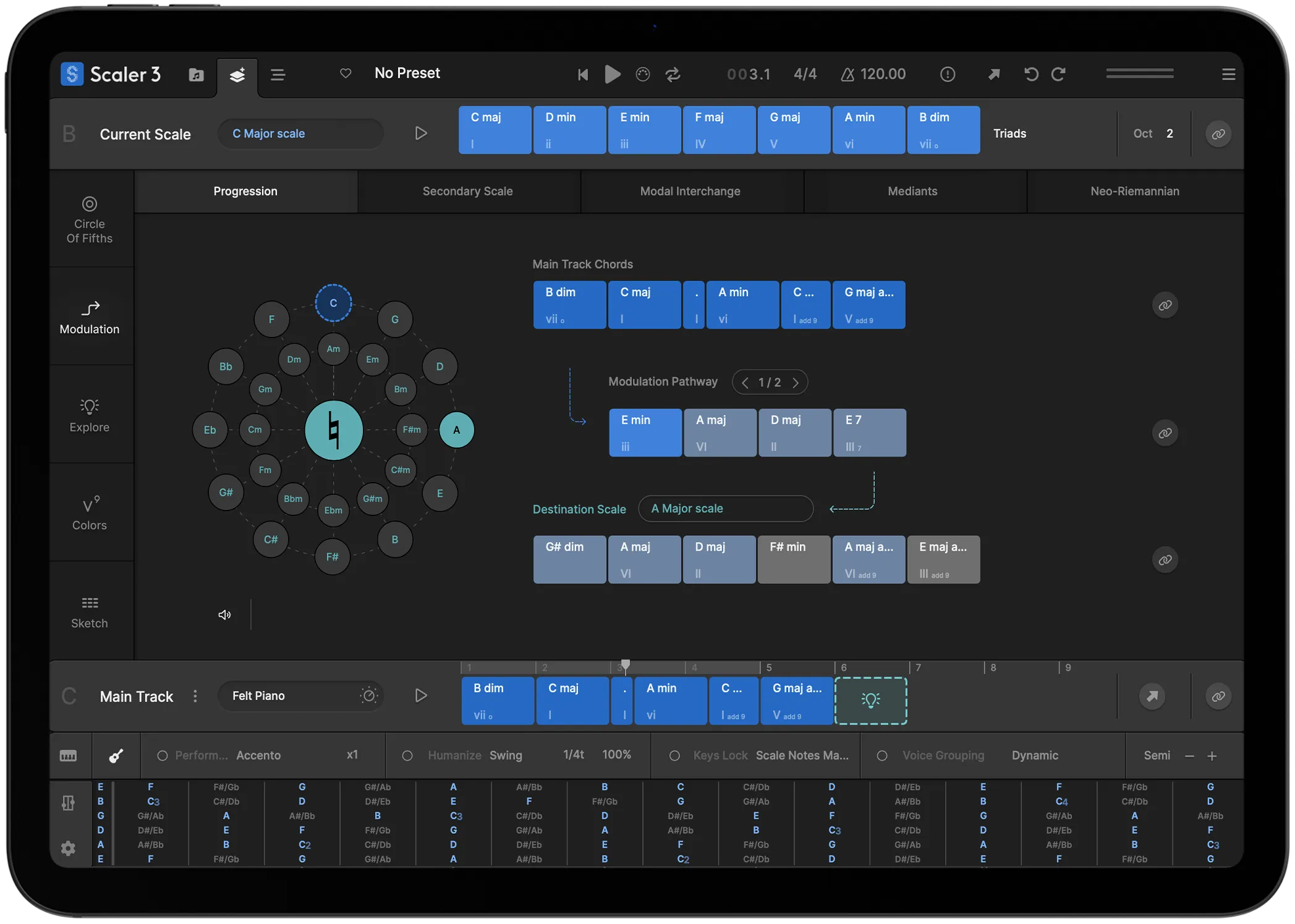Open Main Track three-dot options

click(195, 696)
